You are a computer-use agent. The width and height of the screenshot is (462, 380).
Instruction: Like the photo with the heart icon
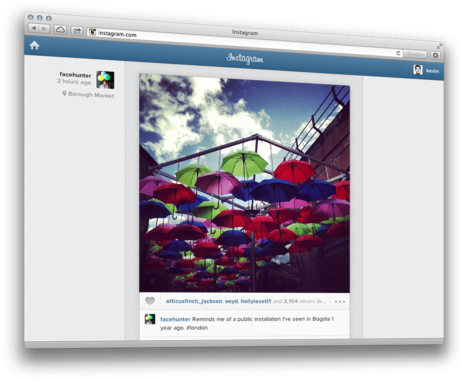(x=150, y=301)
